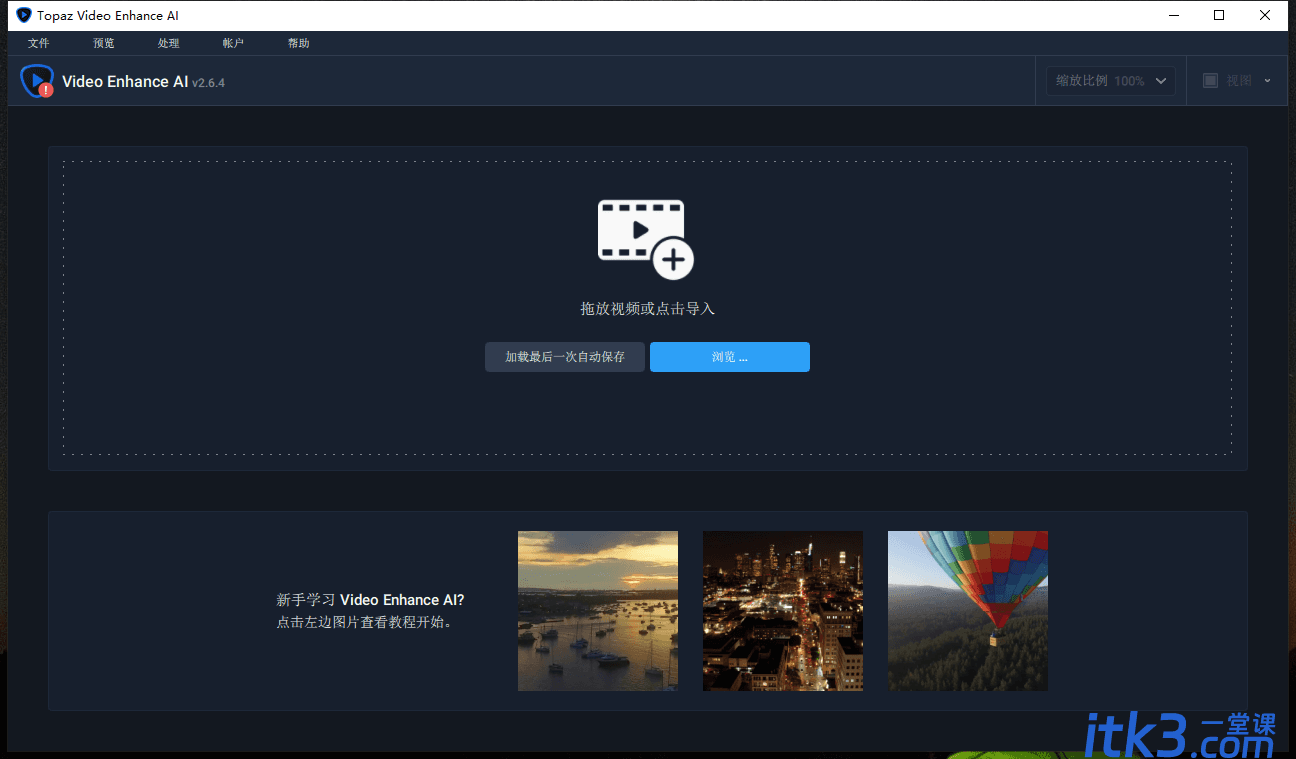Click the Video Enhance AI title text
The width and height of the screenshot is (1296, 759).
pos(125,82)
